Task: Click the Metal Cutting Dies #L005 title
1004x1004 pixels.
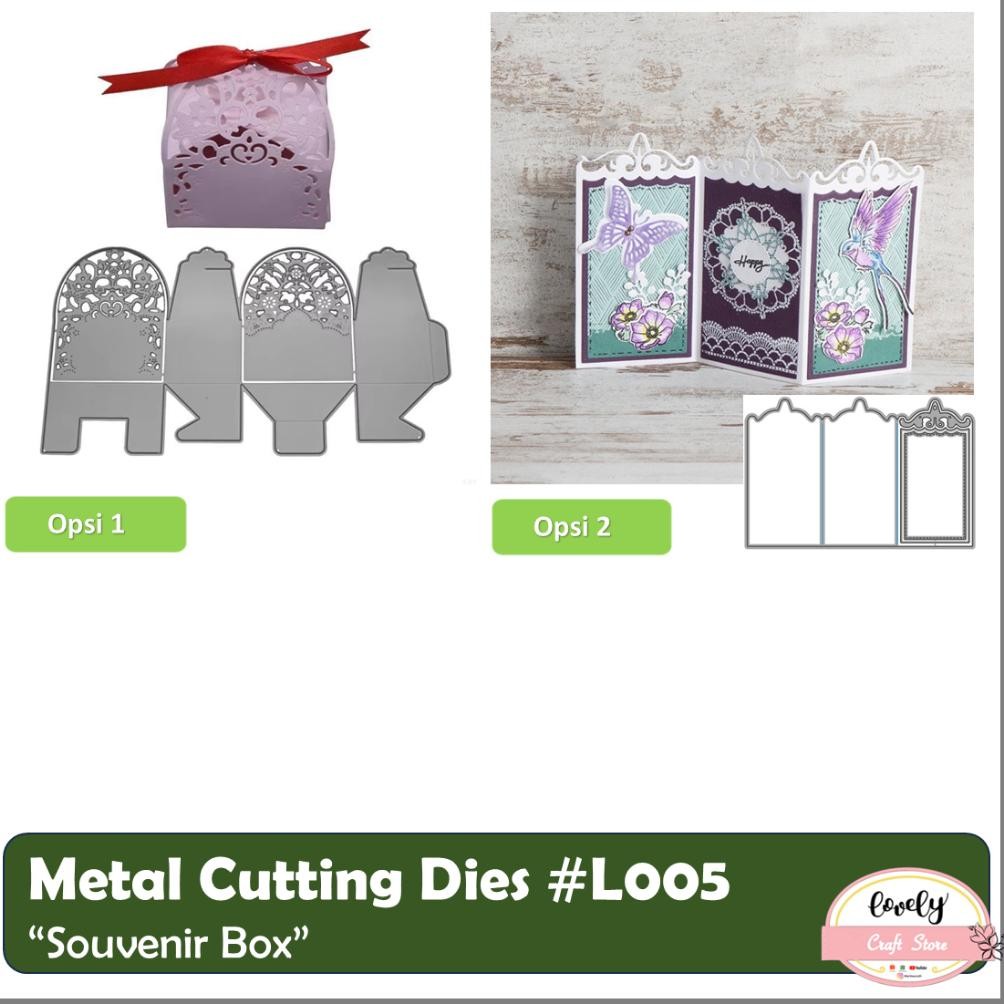Action: tap(379, 881)
